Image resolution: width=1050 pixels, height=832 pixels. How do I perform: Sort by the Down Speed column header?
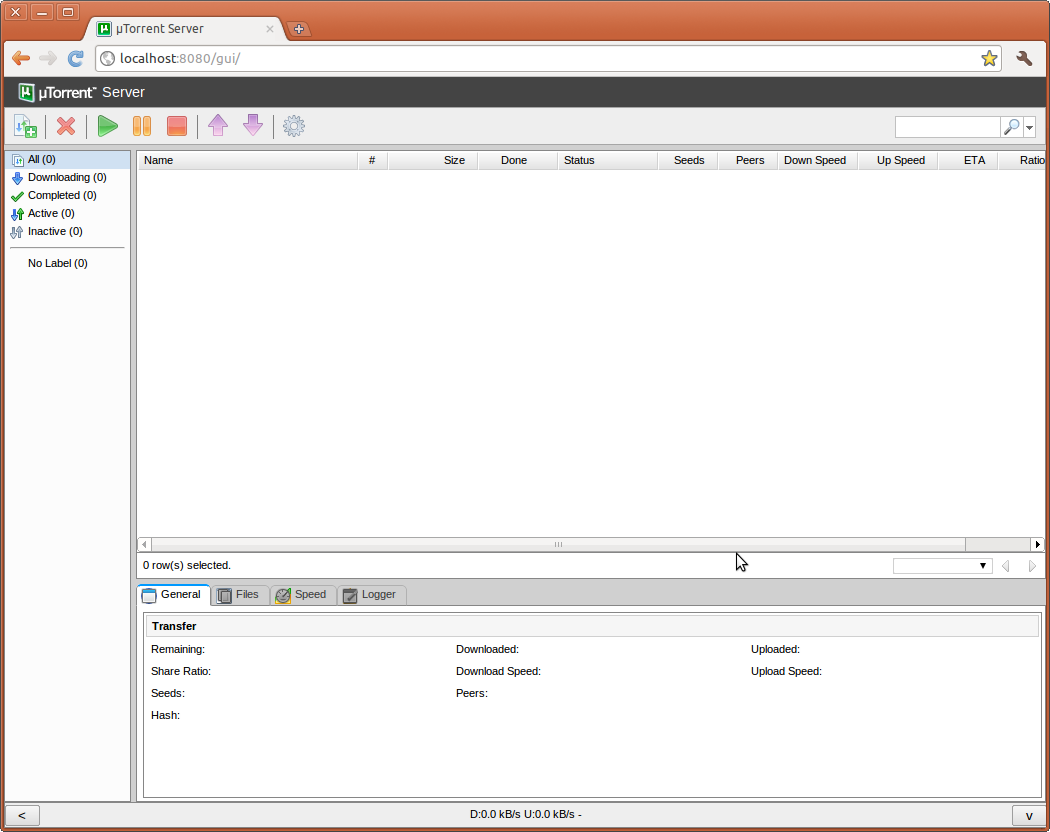tap(818, 160)
